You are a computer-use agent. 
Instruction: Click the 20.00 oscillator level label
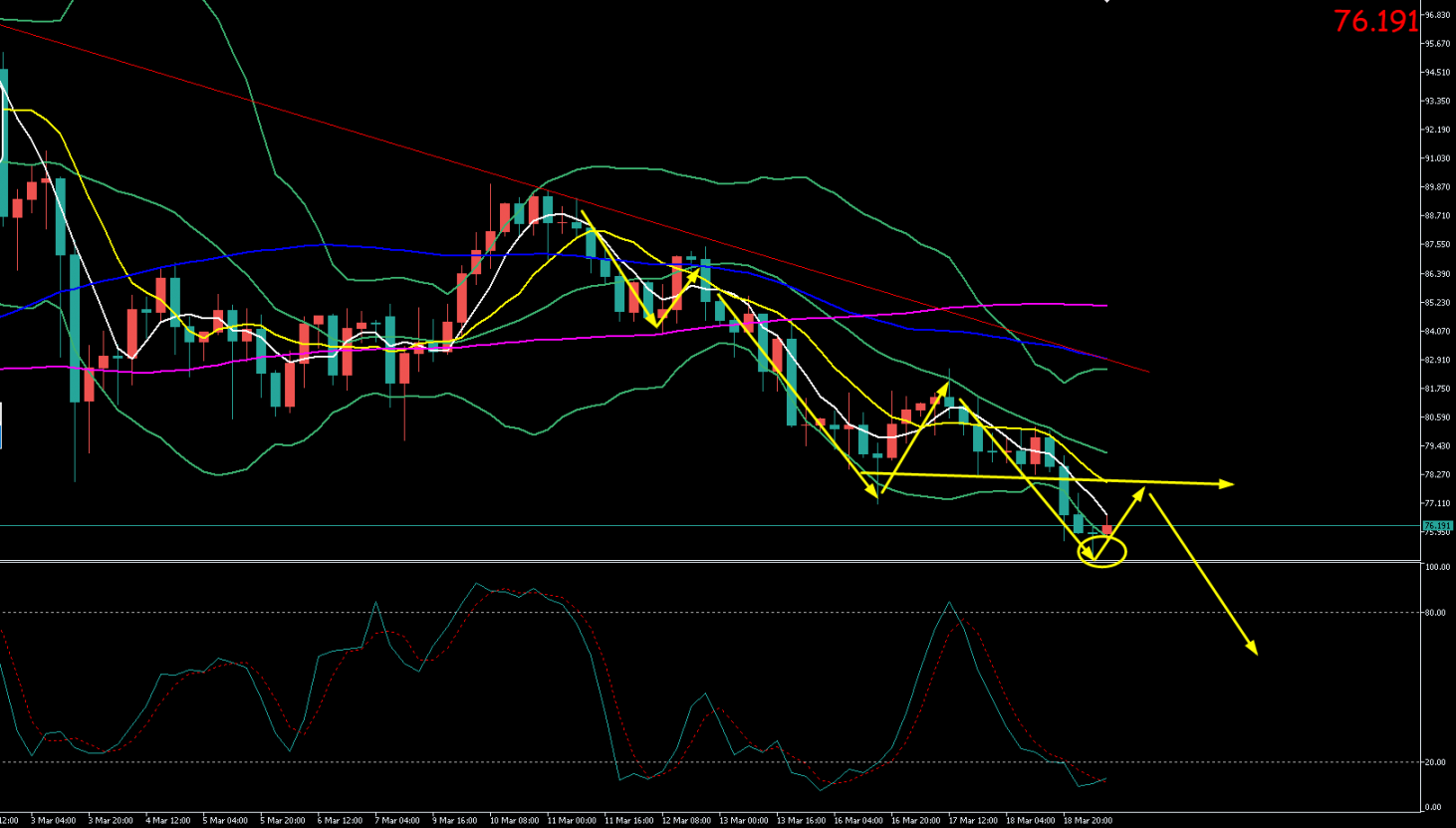pyautogui.click(x=1435, y=762)
